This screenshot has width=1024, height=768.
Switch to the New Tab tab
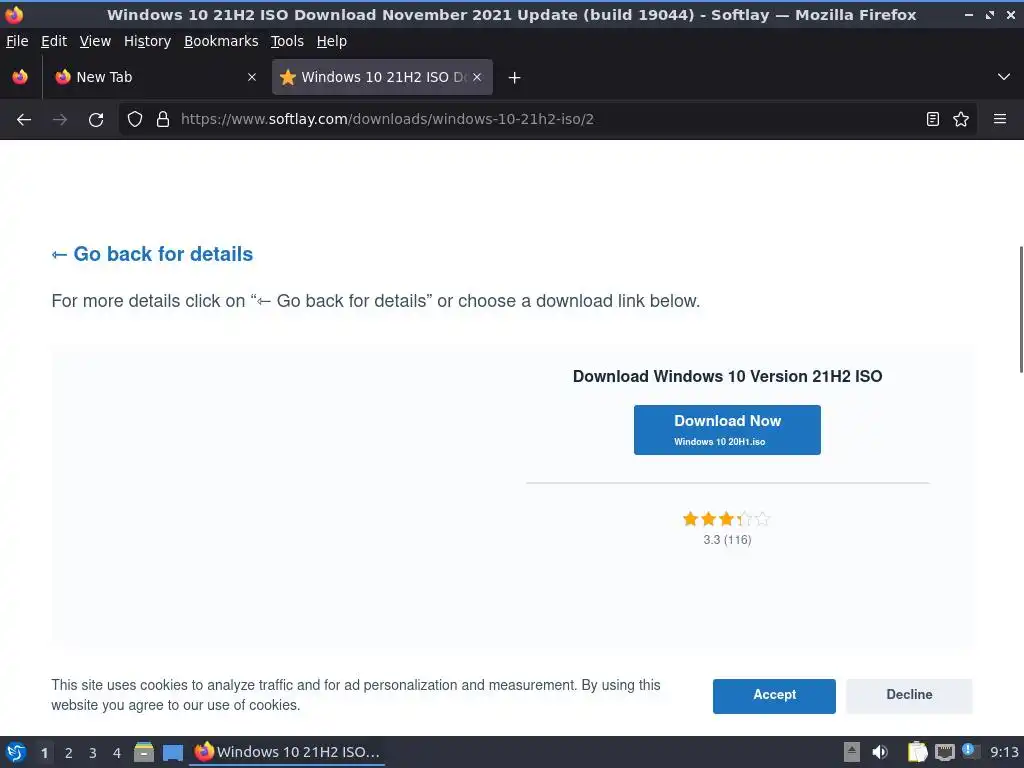(x=156, y=77)
